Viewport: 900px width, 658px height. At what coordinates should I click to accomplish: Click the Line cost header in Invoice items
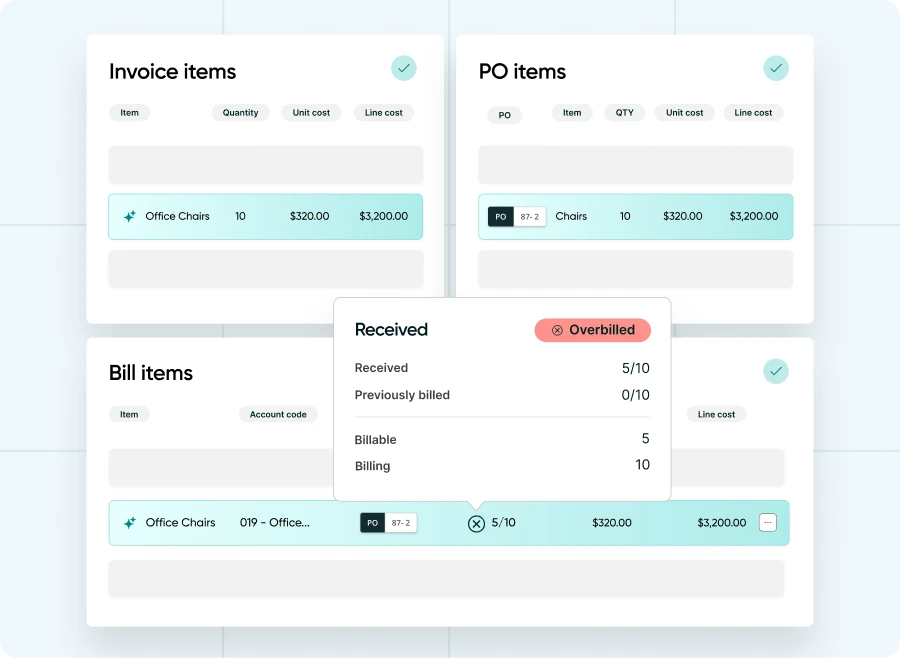383,113
